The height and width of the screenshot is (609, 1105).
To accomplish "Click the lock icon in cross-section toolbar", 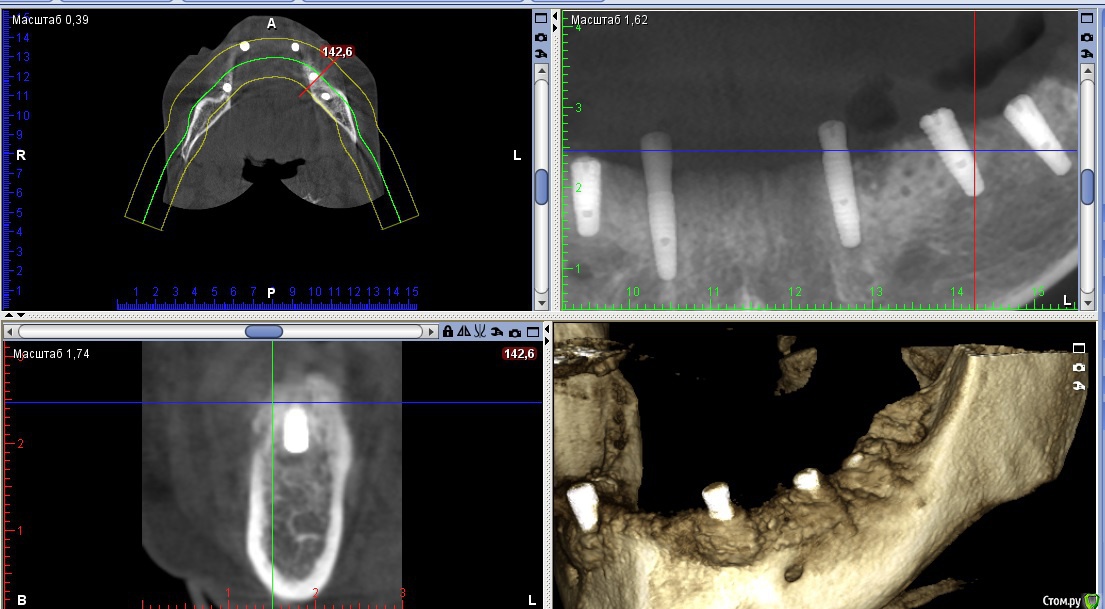I will coord(448,332).
